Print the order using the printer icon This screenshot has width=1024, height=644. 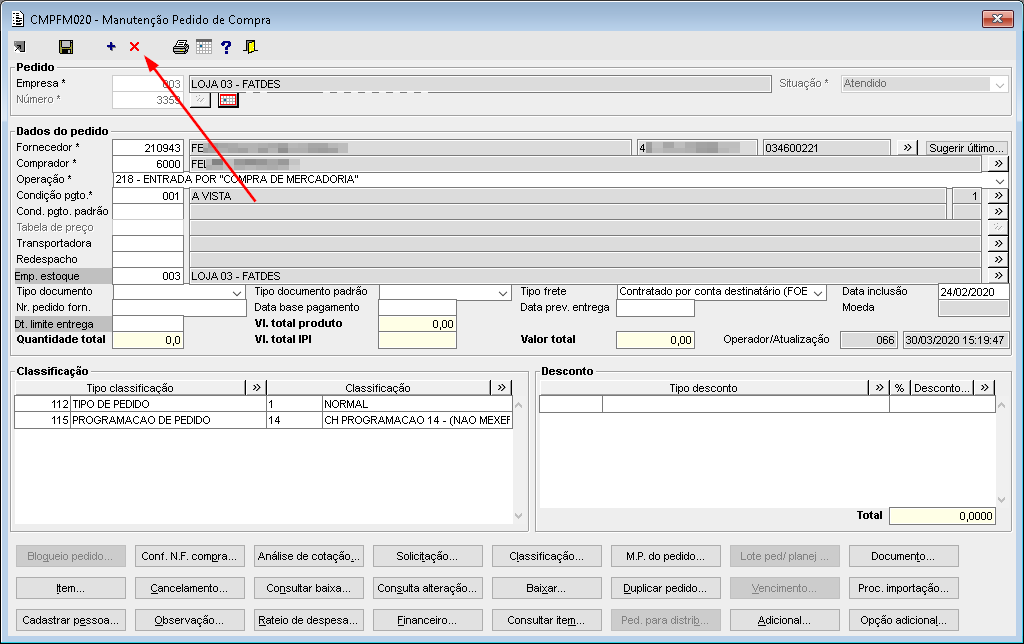click(x=181, y=47)
